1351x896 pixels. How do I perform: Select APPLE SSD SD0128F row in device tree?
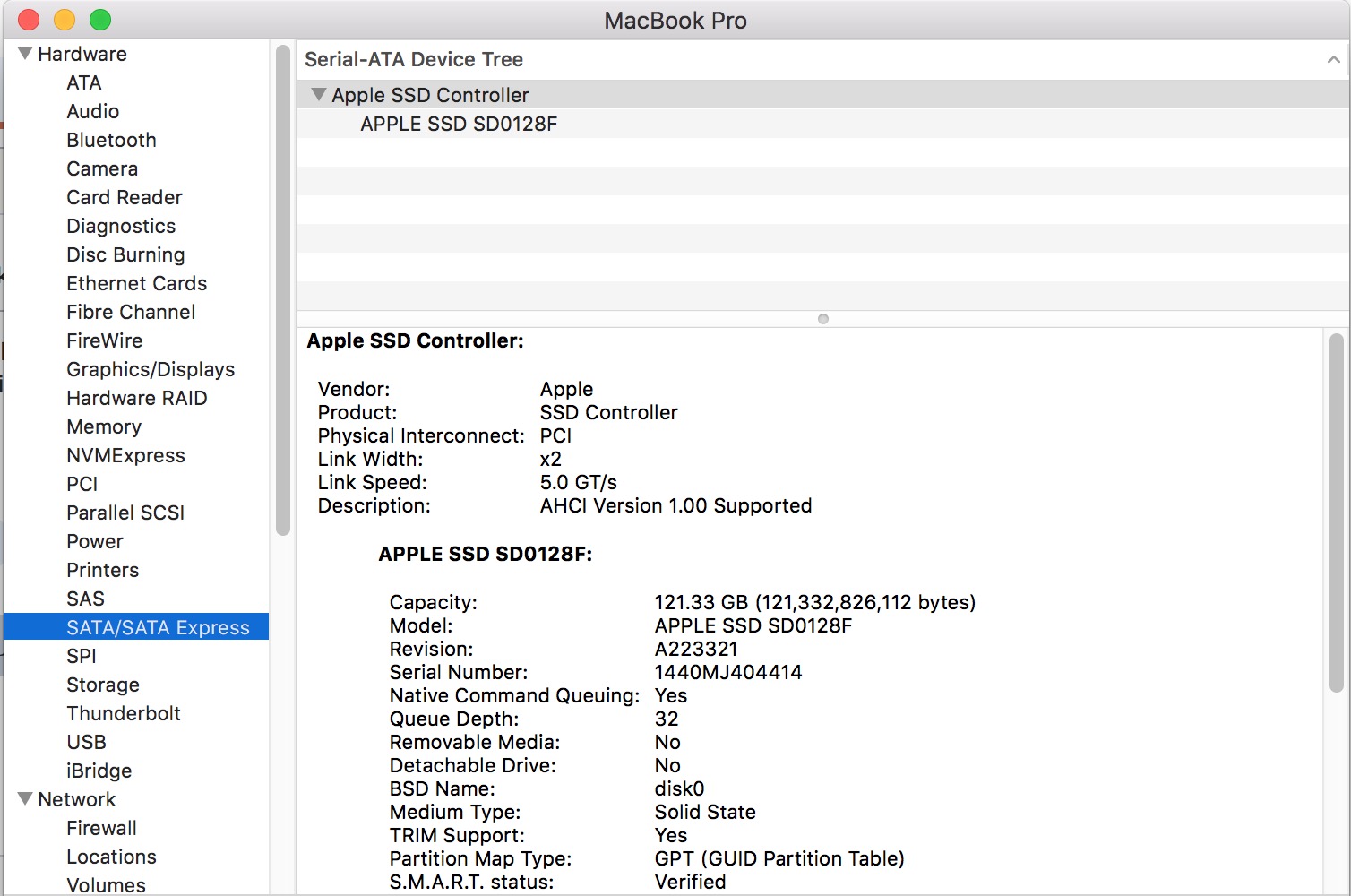pos(822,124)
